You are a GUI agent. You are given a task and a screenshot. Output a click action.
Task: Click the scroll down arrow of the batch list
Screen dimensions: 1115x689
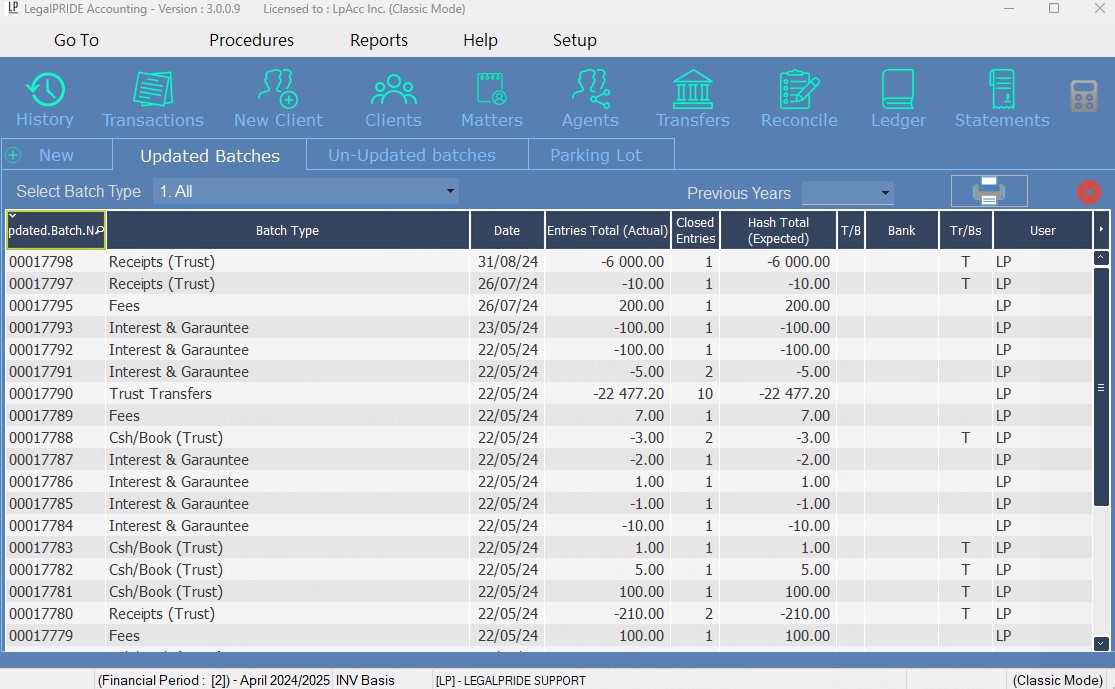click(x=1101, y=644)
